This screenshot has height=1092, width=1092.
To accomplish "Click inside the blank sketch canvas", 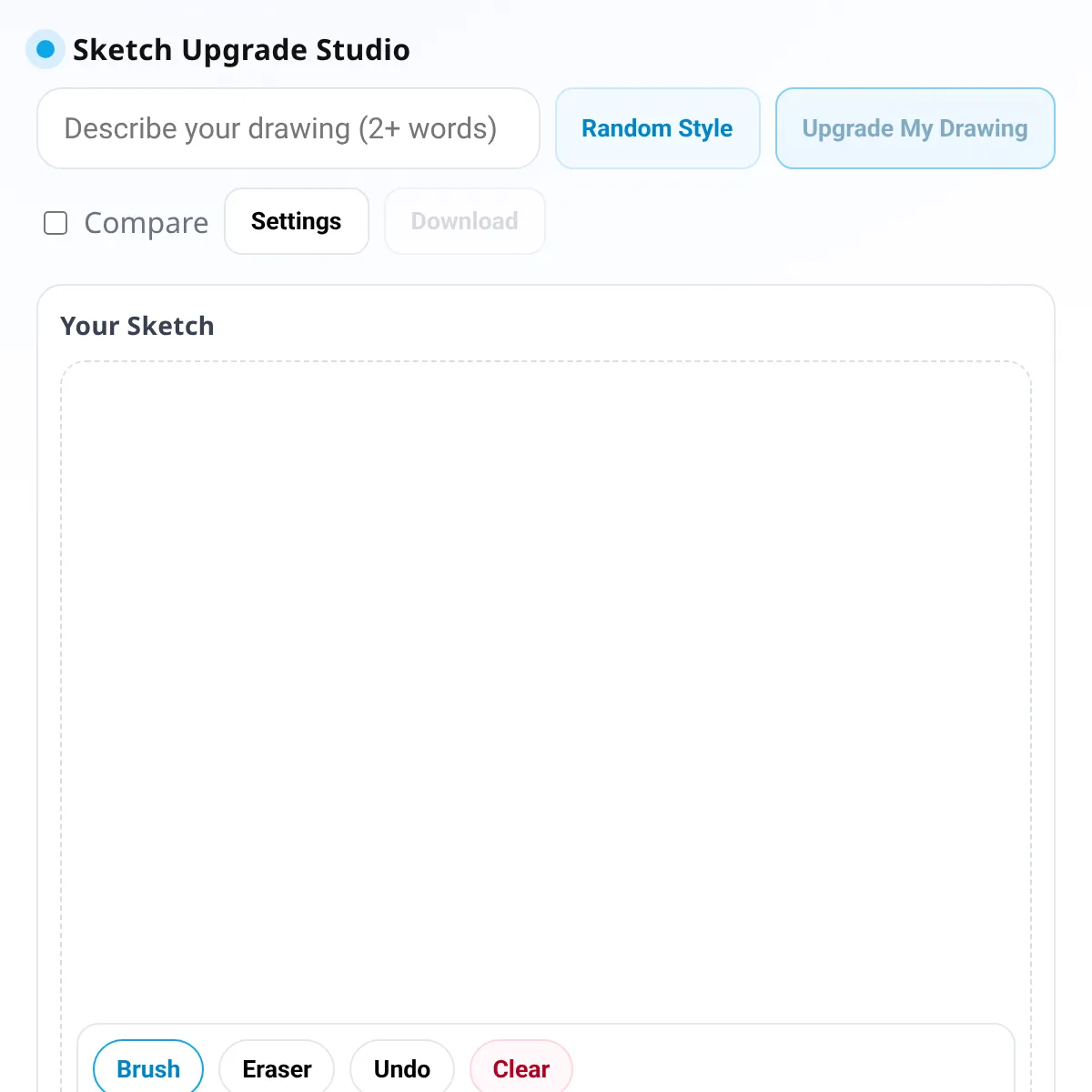I will point(546,692).
